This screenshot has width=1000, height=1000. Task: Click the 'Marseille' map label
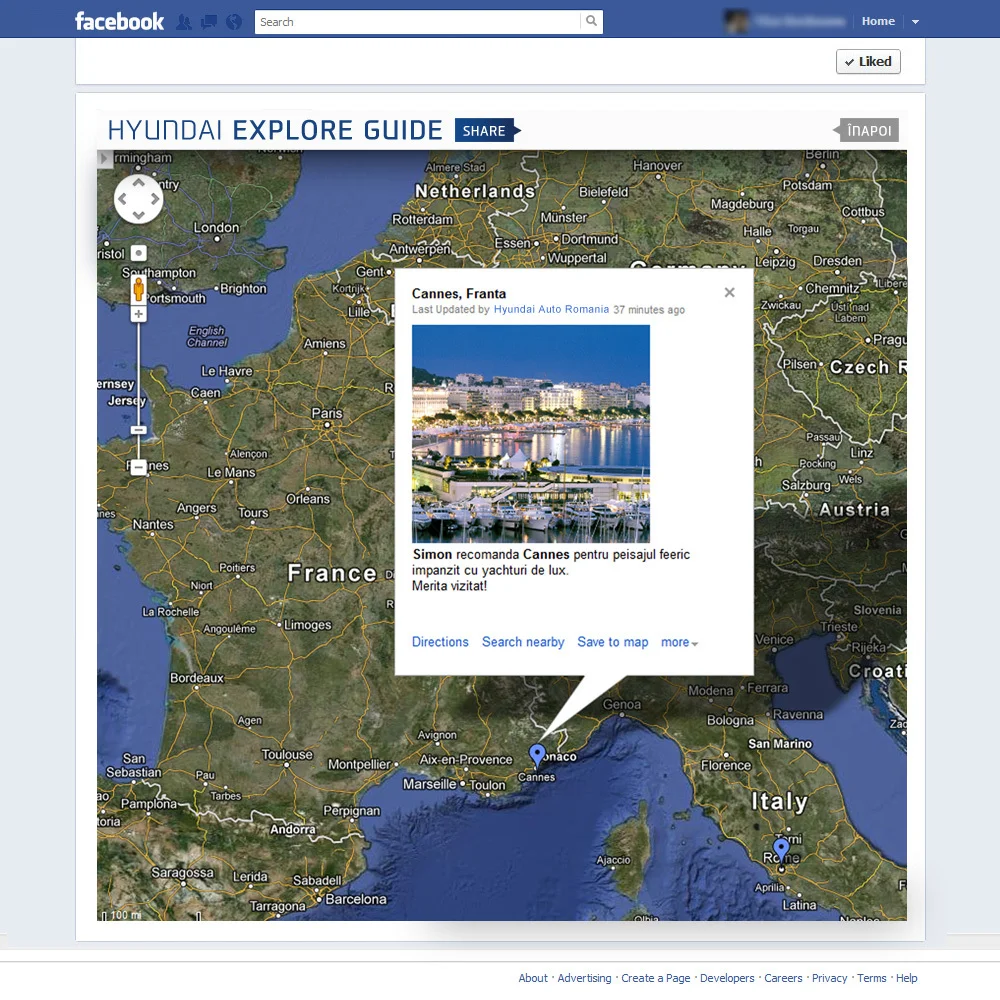point(429,784)
